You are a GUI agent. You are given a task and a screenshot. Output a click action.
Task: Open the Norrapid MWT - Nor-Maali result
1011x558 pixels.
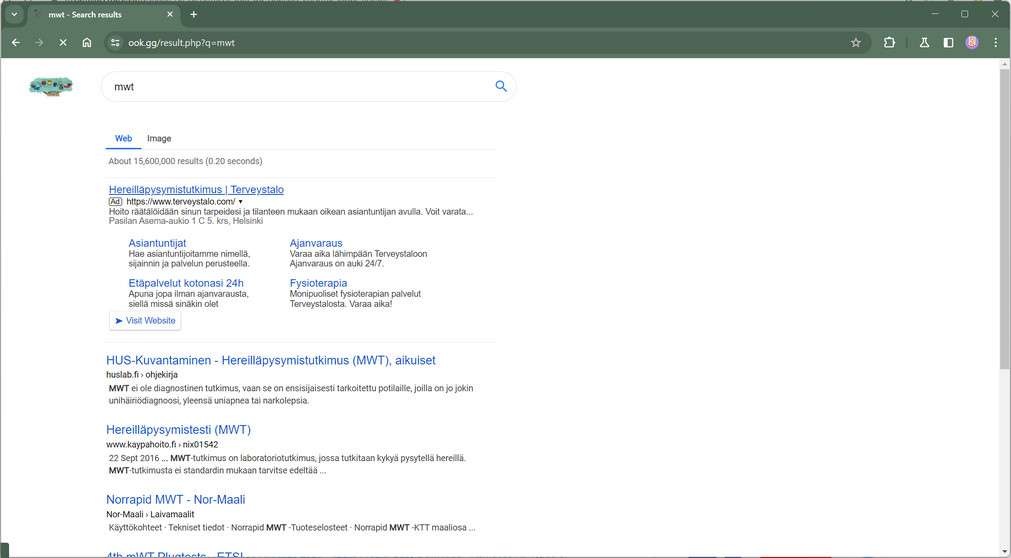(x=175, y=499)
